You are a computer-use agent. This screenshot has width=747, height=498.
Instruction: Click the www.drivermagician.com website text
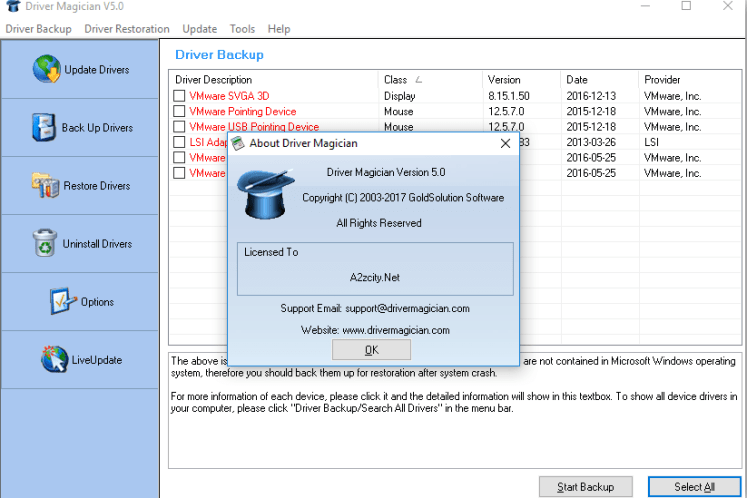click(x=396, y=330)
